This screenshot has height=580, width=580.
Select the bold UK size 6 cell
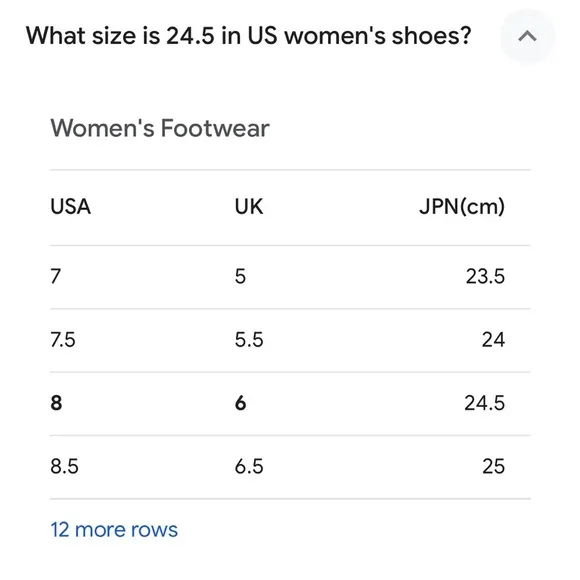coord(240,403)
